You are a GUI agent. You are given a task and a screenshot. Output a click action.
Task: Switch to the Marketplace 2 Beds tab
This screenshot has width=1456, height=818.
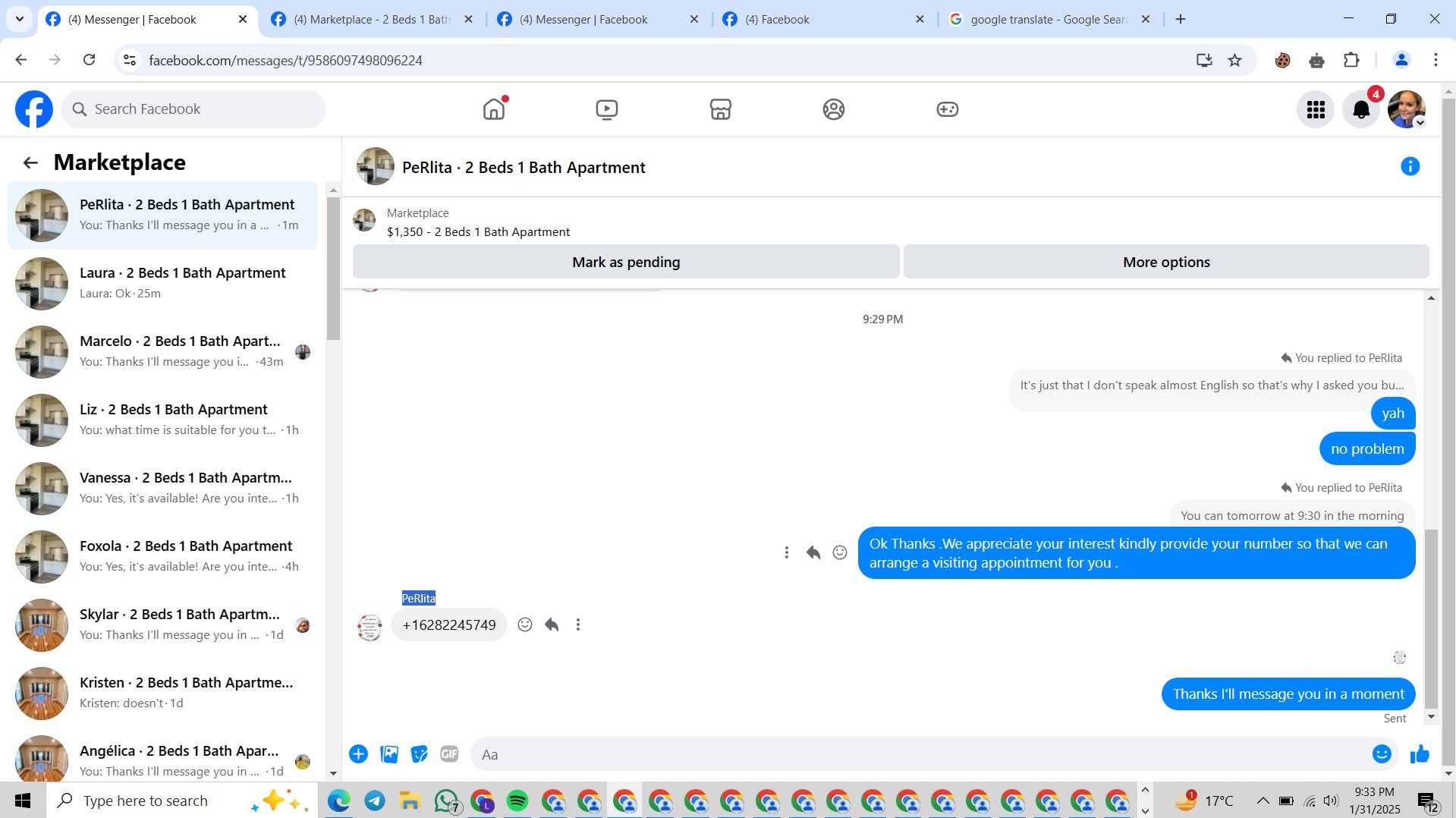point(373,20)
